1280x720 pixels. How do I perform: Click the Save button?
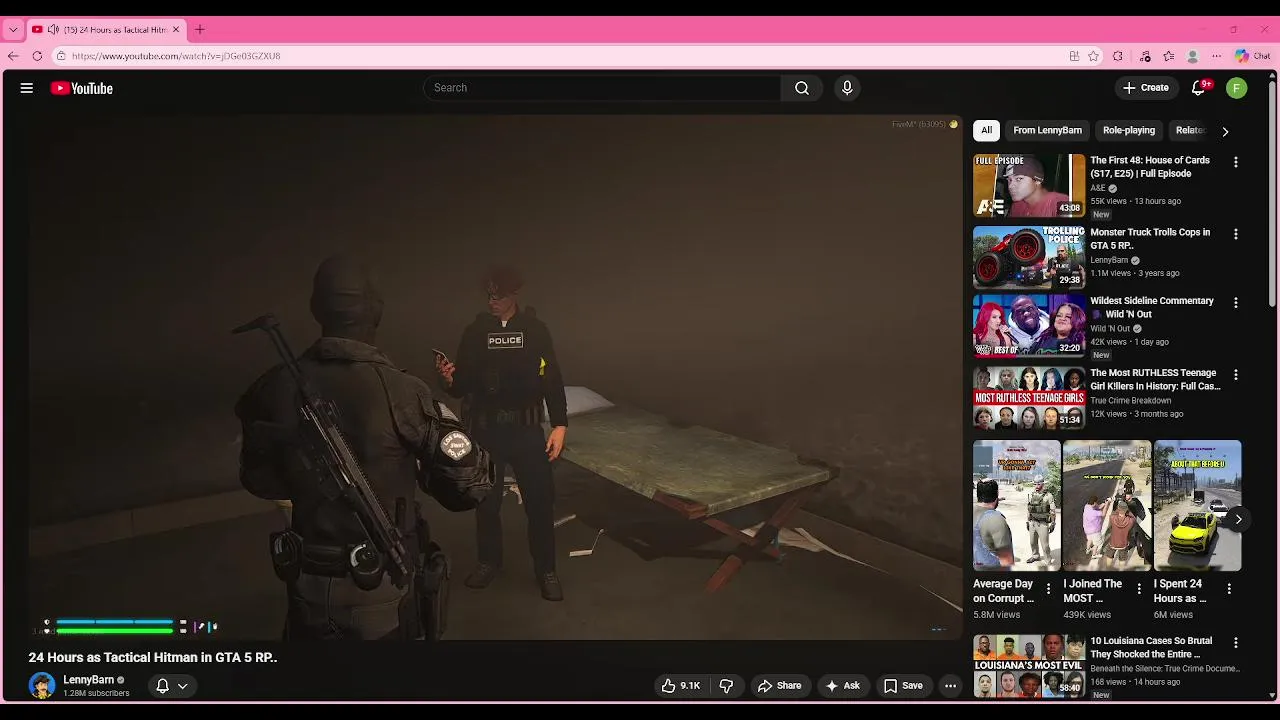903,686
